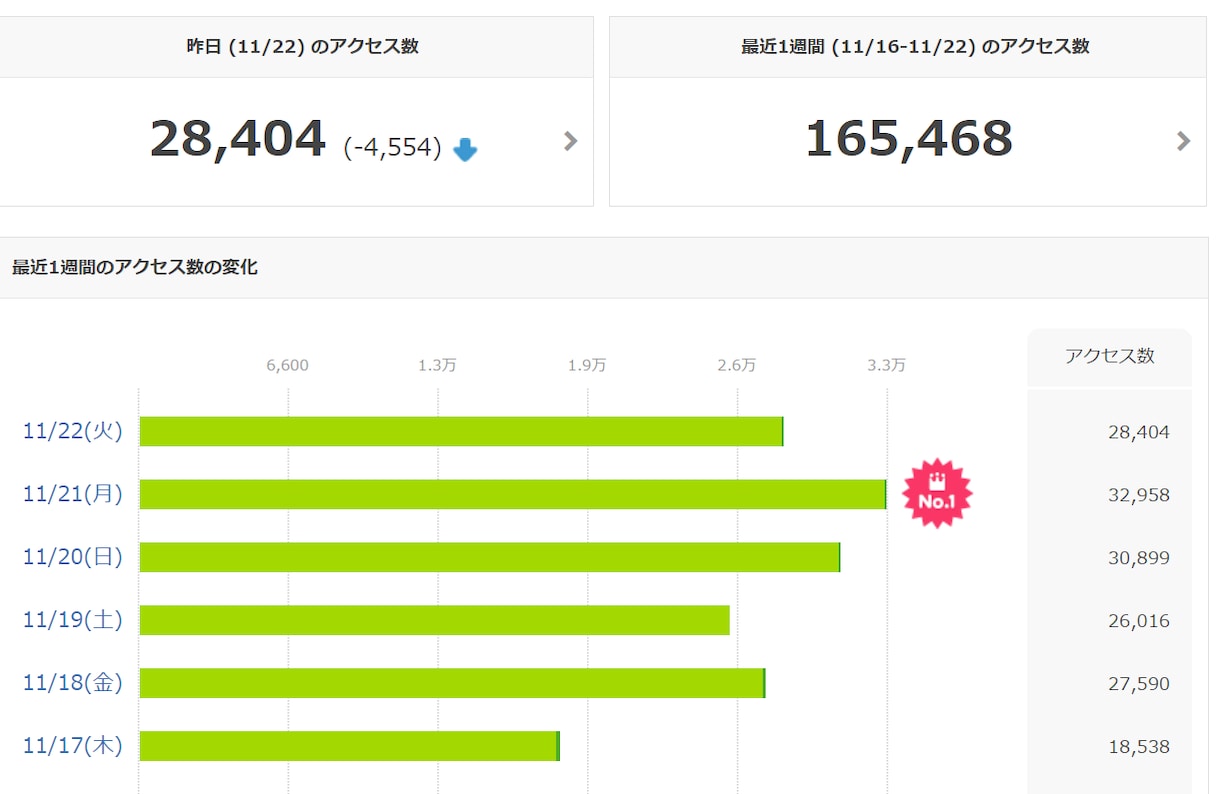The height and width of the screenshot is (794, 1220).
Task: Click the 6,600 axis label
Action: (x=288, y=365)
